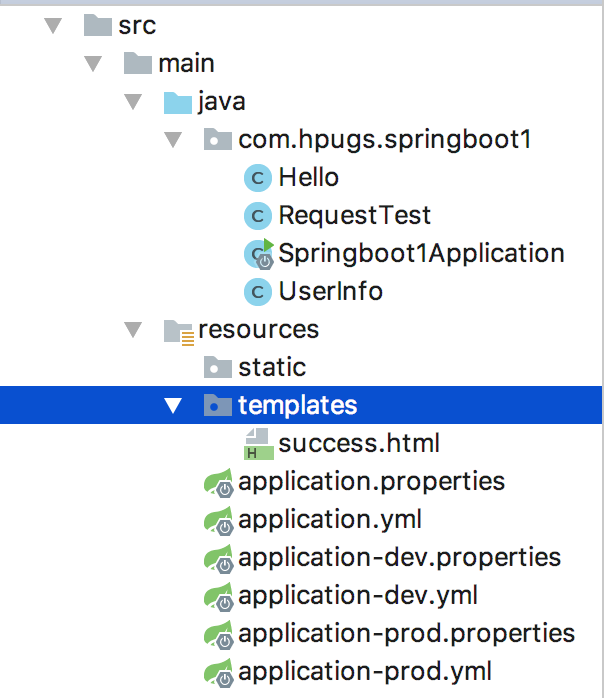Click the Springboot1Application runnable class icon
Image resolution: width=604 pixels, height=698 pixels.
(259, 254)
